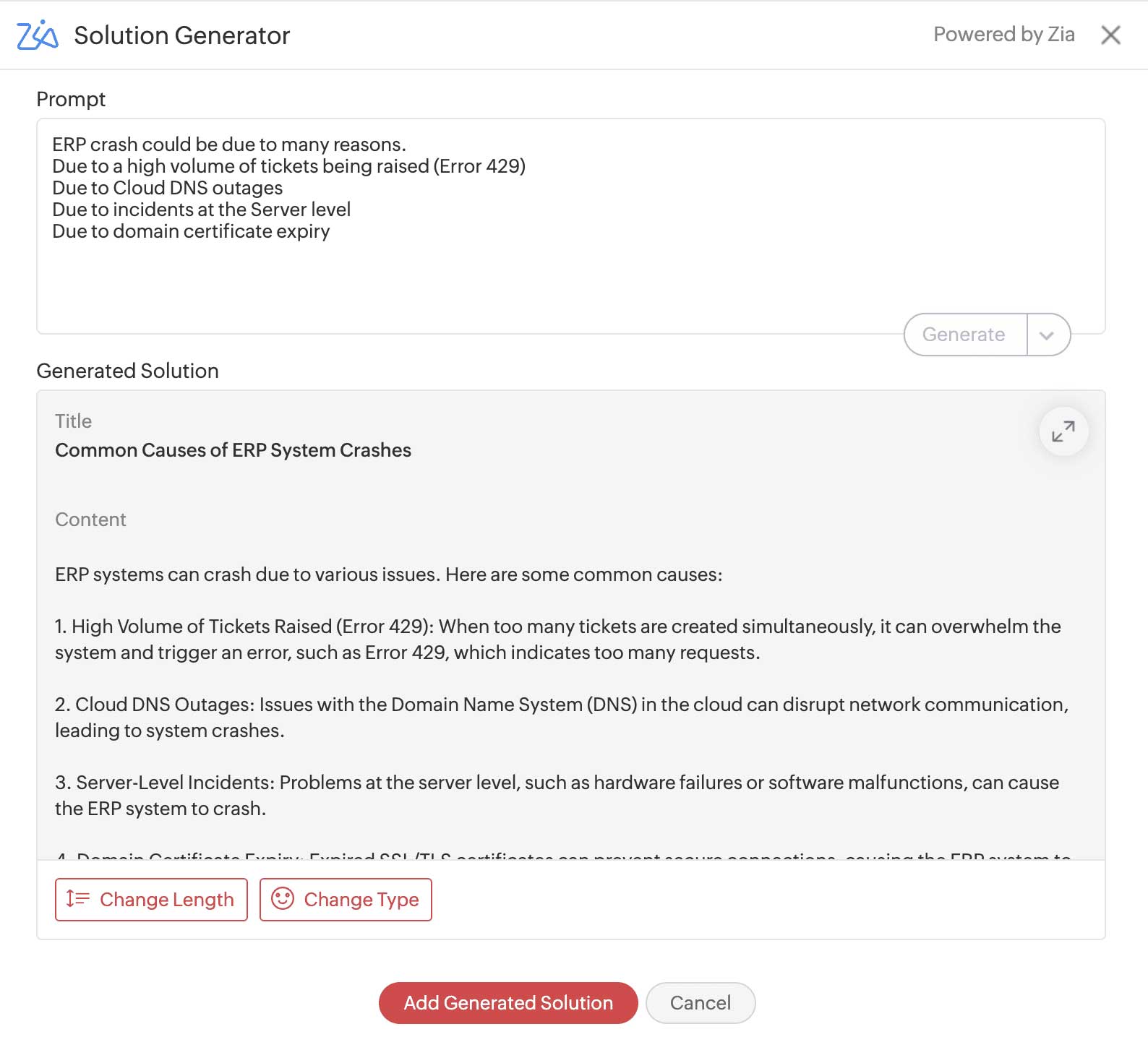Click the Change Length button
The height and width of the screenshot is (1063, 1148).
pyautogui.click(x=151, y=900)
